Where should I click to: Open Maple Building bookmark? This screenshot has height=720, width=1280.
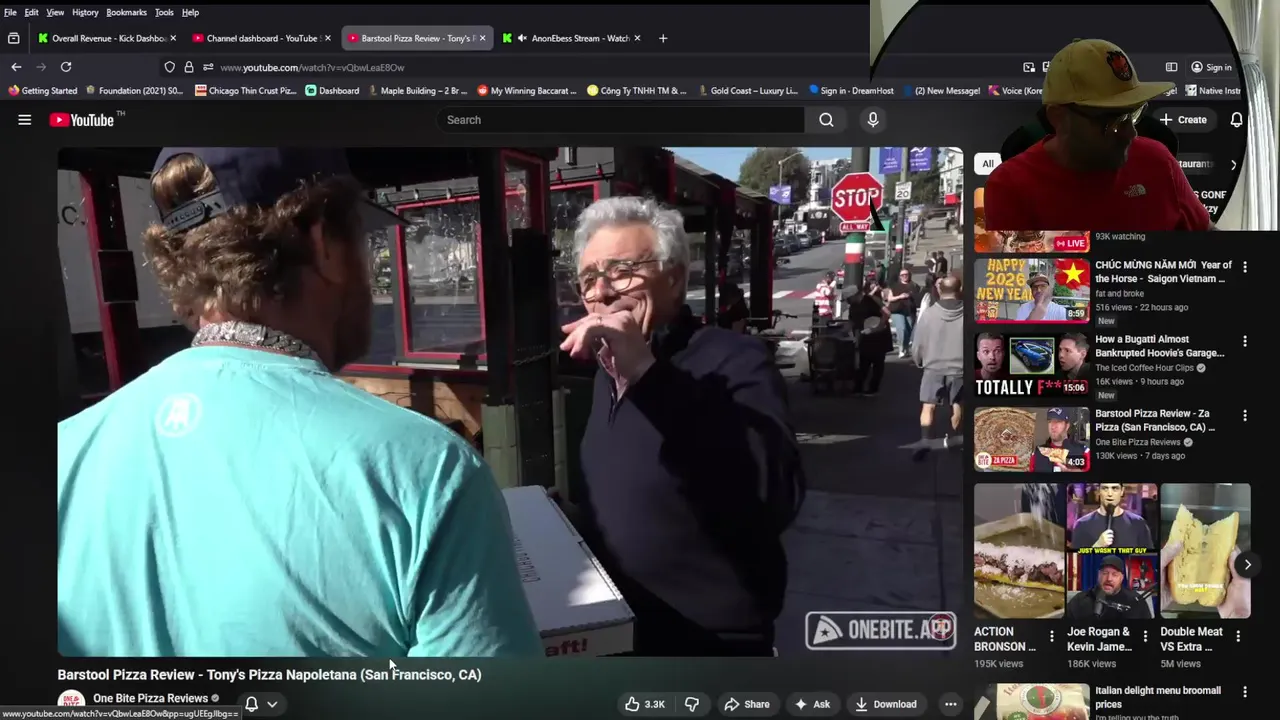coord(418,90)
